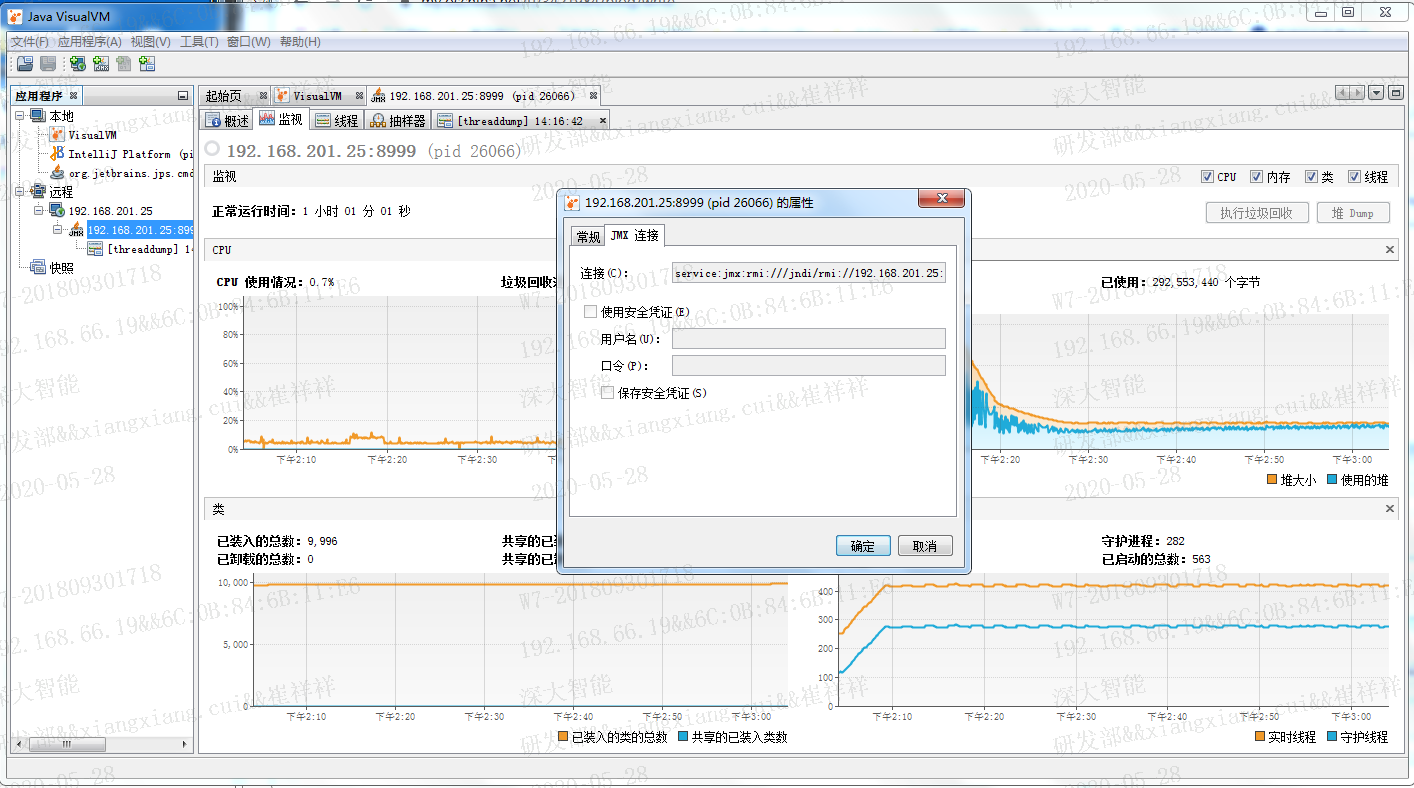Click the JMX connection URL field
This screenshot has width=1414, height=788.
click(809, 273)
